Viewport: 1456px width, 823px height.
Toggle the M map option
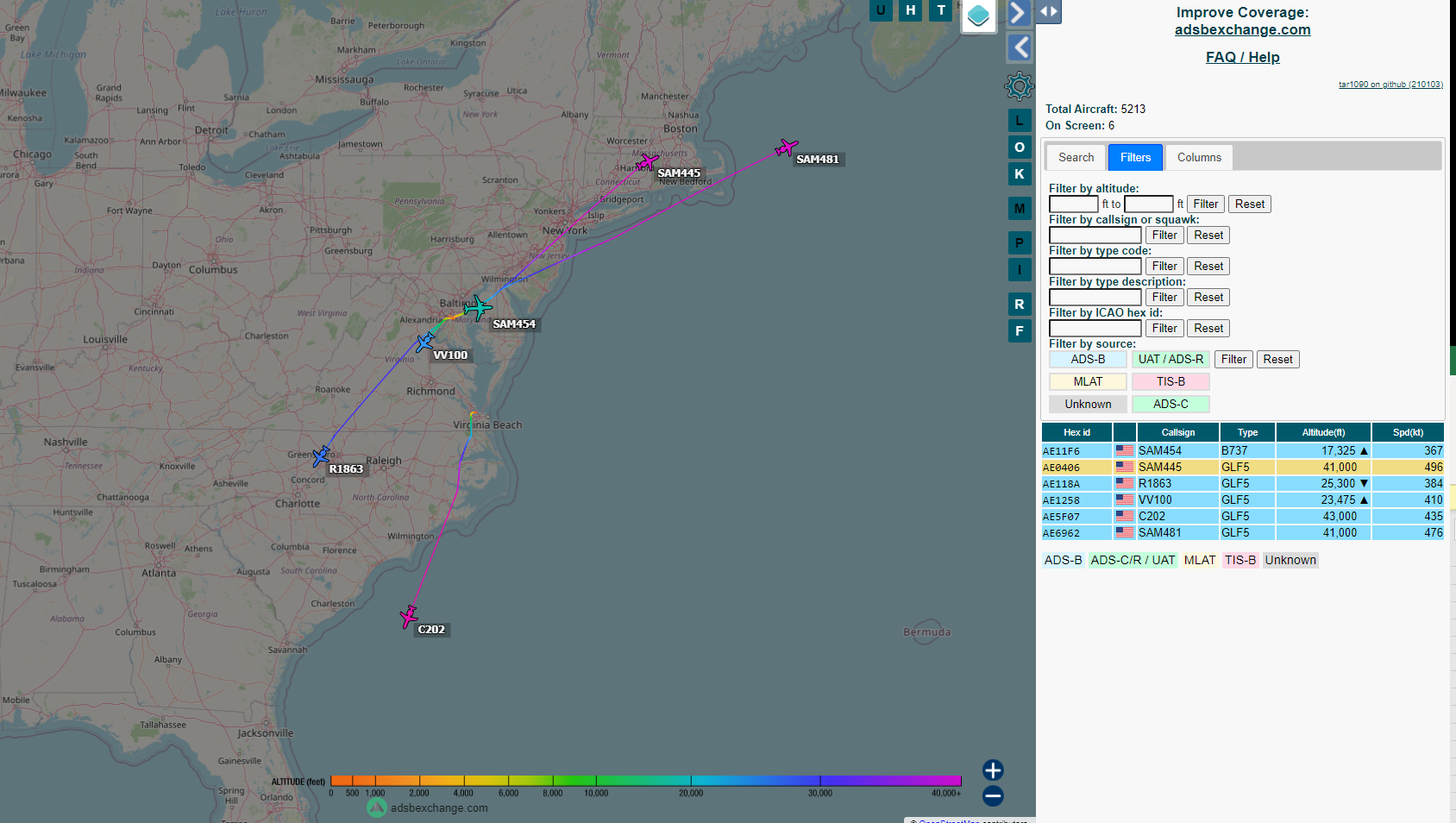(1020, 209)
